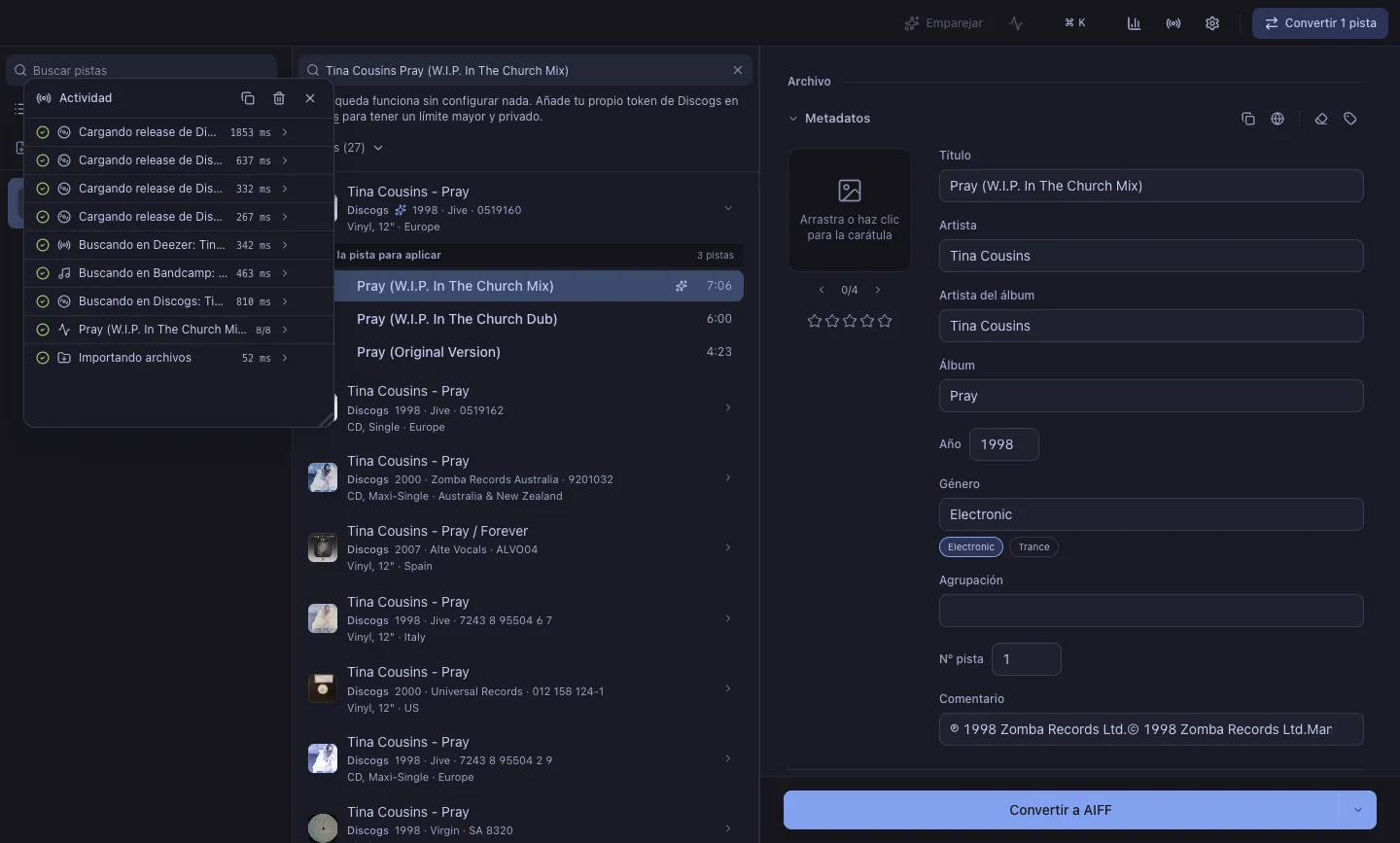Toggle the Trance genre chip
The height and width of the screenshot is (843, 1400).
1033,547
